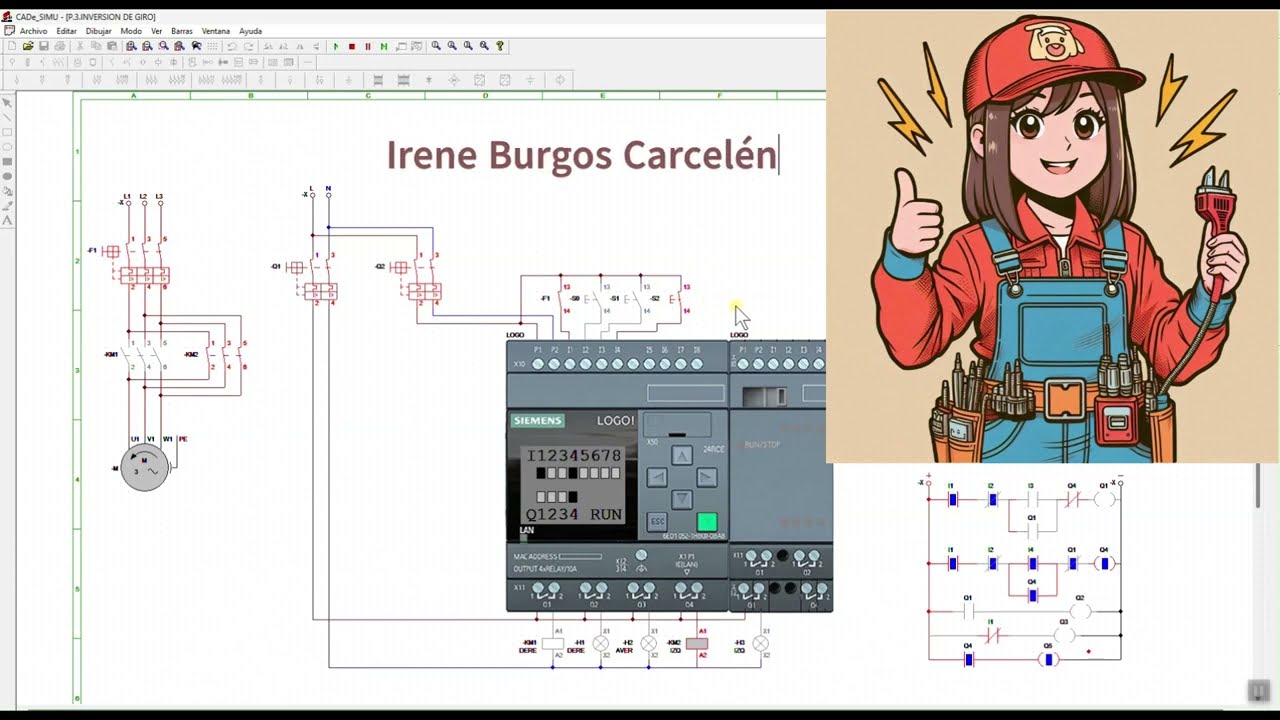Select the H3 IZQ lamp symbol

tap(761, 644)
